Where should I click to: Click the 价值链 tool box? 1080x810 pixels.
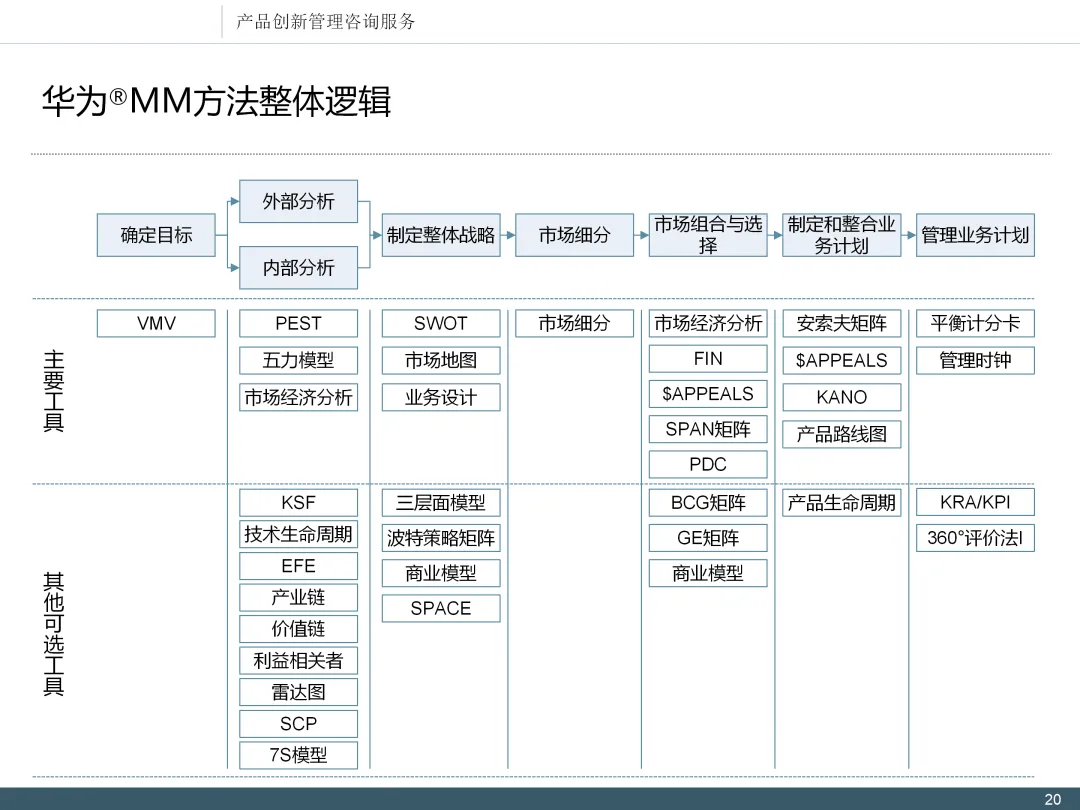[298, 629]
